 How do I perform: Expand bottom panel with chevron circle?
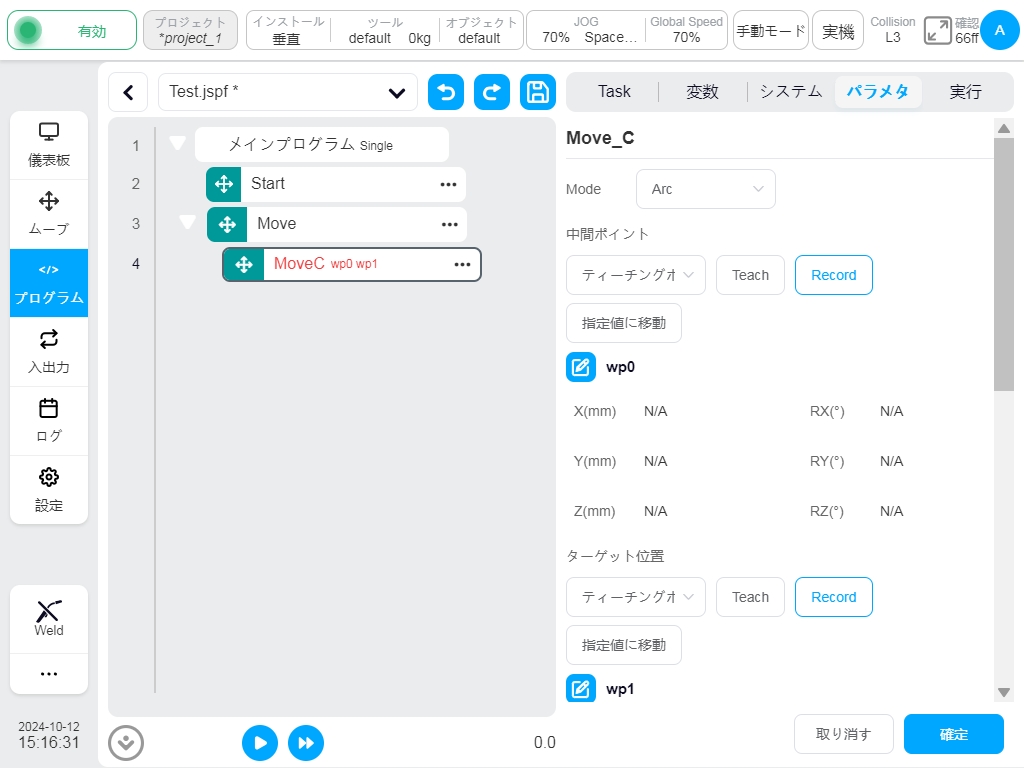tap(126, 743)
